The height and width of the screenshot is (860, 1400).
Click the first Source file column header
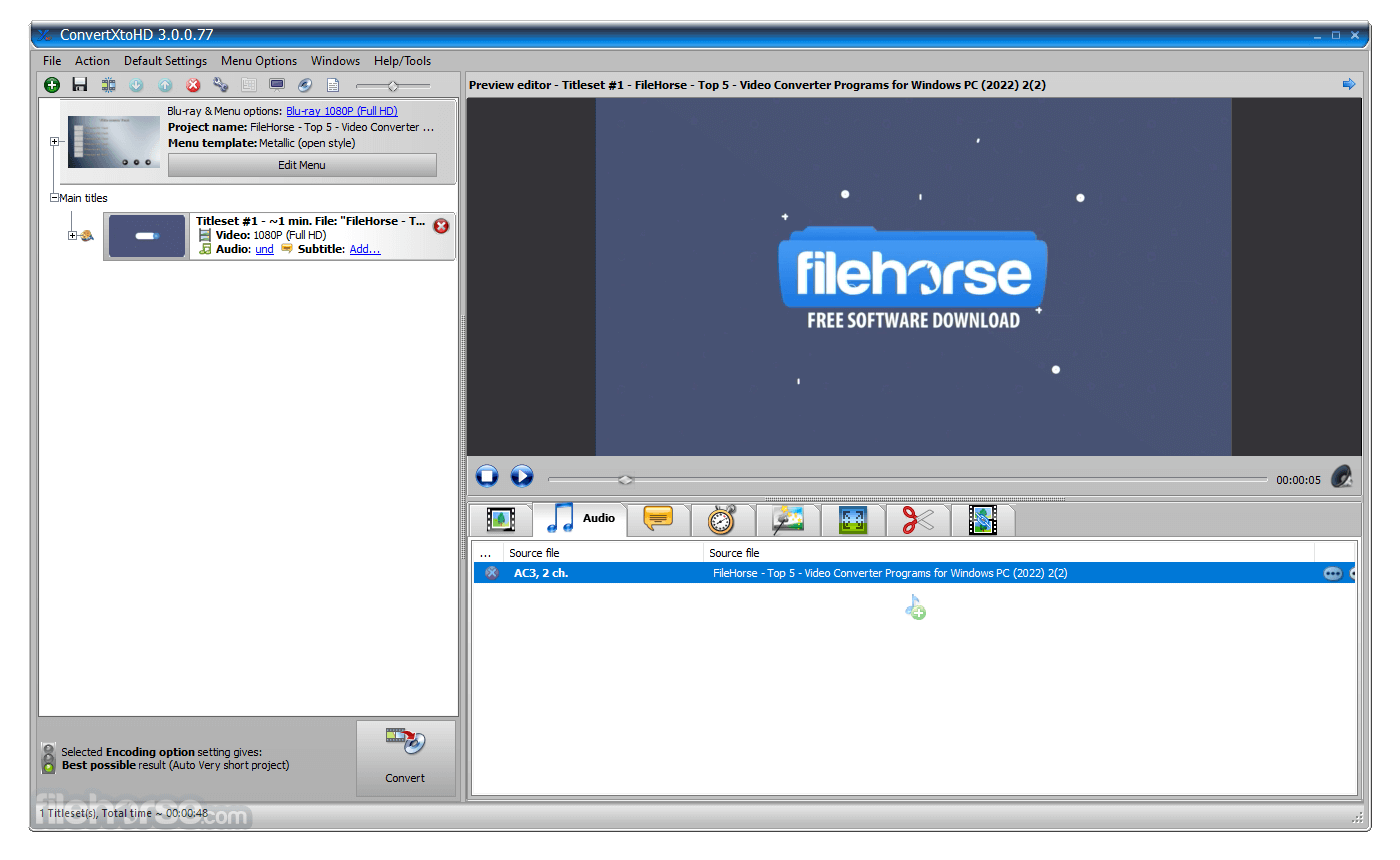[x=603, y=553]
